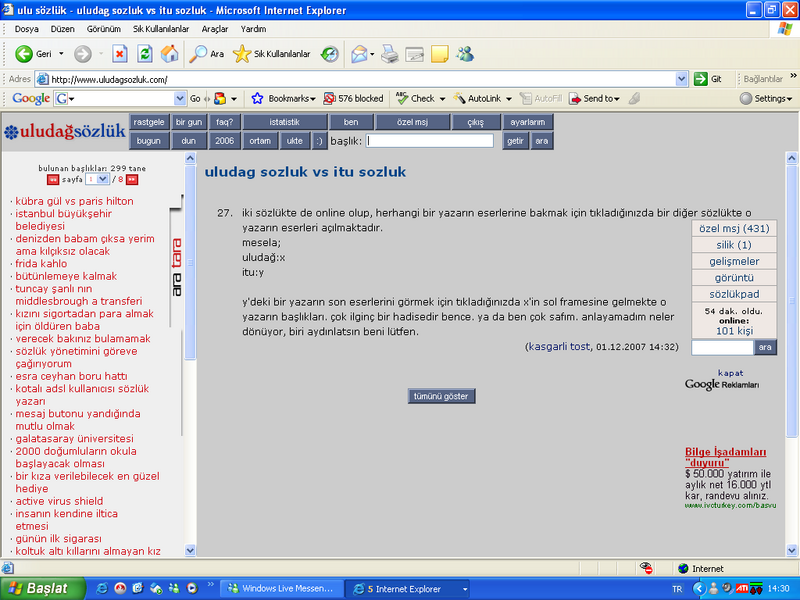Open the yellow note Discuss icon
The height and width of the screenshot is (600, 800).
439,54
